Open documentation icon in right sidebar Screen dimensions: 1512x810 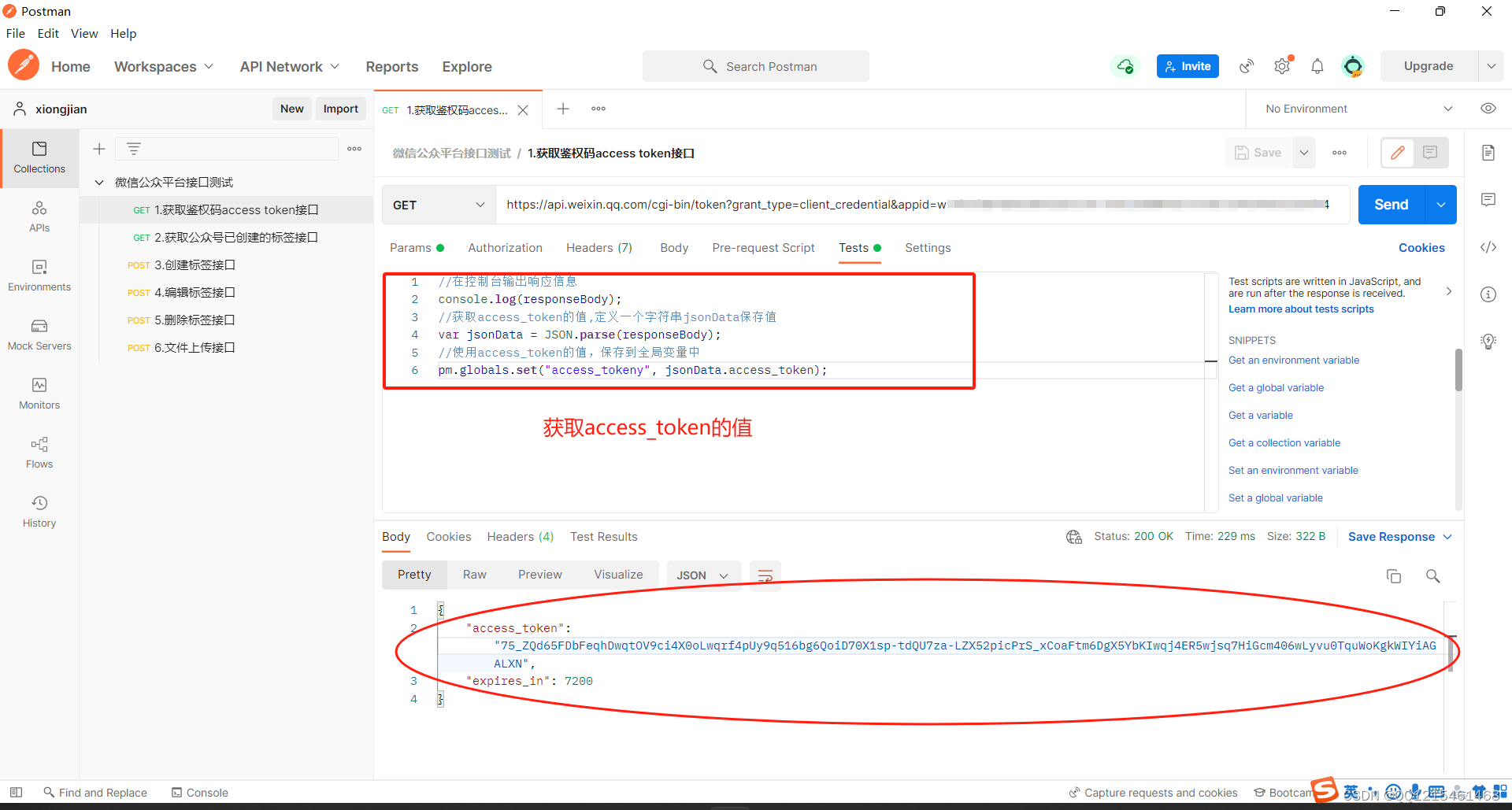coord(1488,153)
